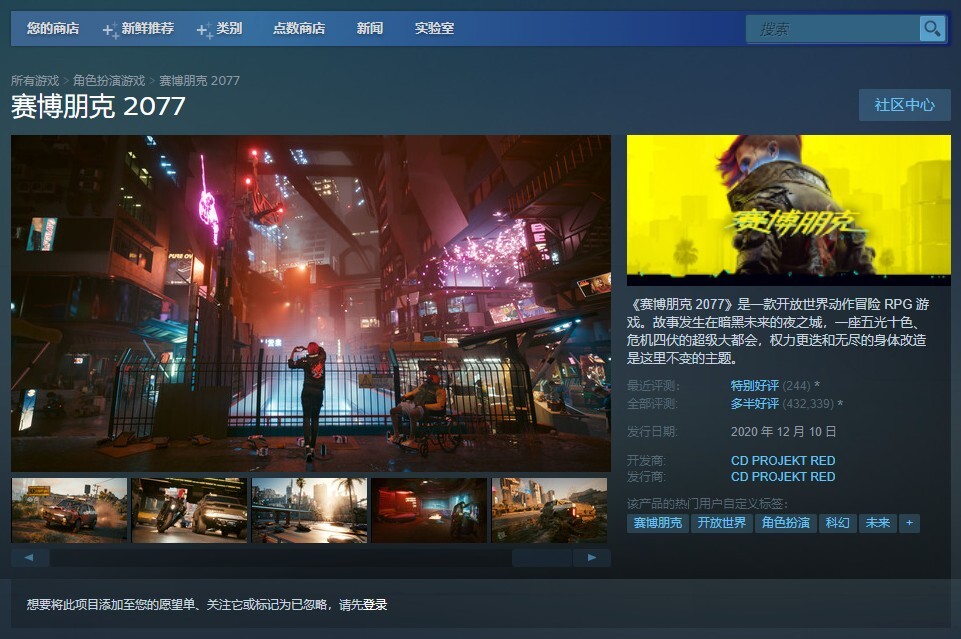
Task: Click the 角色扮演游戏 breadcrumb link
Action: [109, 80]
